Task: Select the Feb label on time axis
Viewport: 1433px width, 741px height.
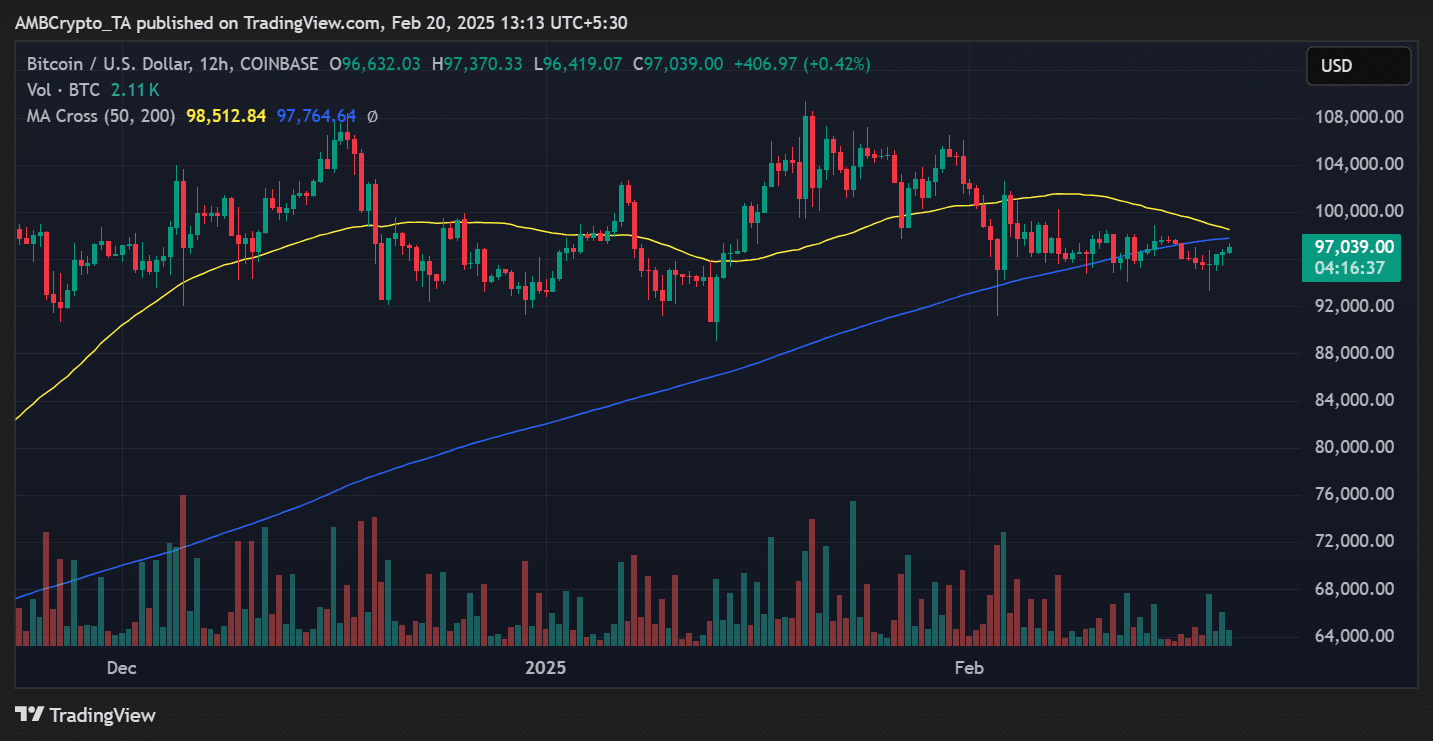Action: click(969, 667)
